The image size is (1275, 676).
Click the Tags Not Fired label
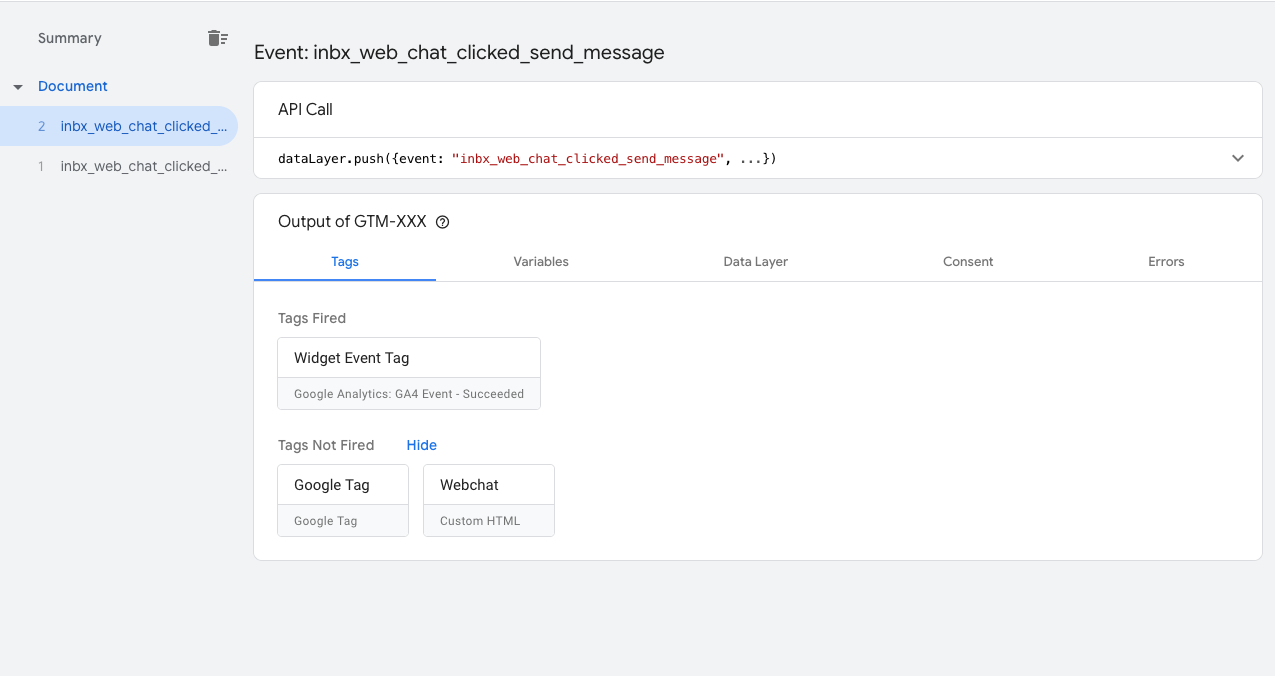tap(326, 445)
